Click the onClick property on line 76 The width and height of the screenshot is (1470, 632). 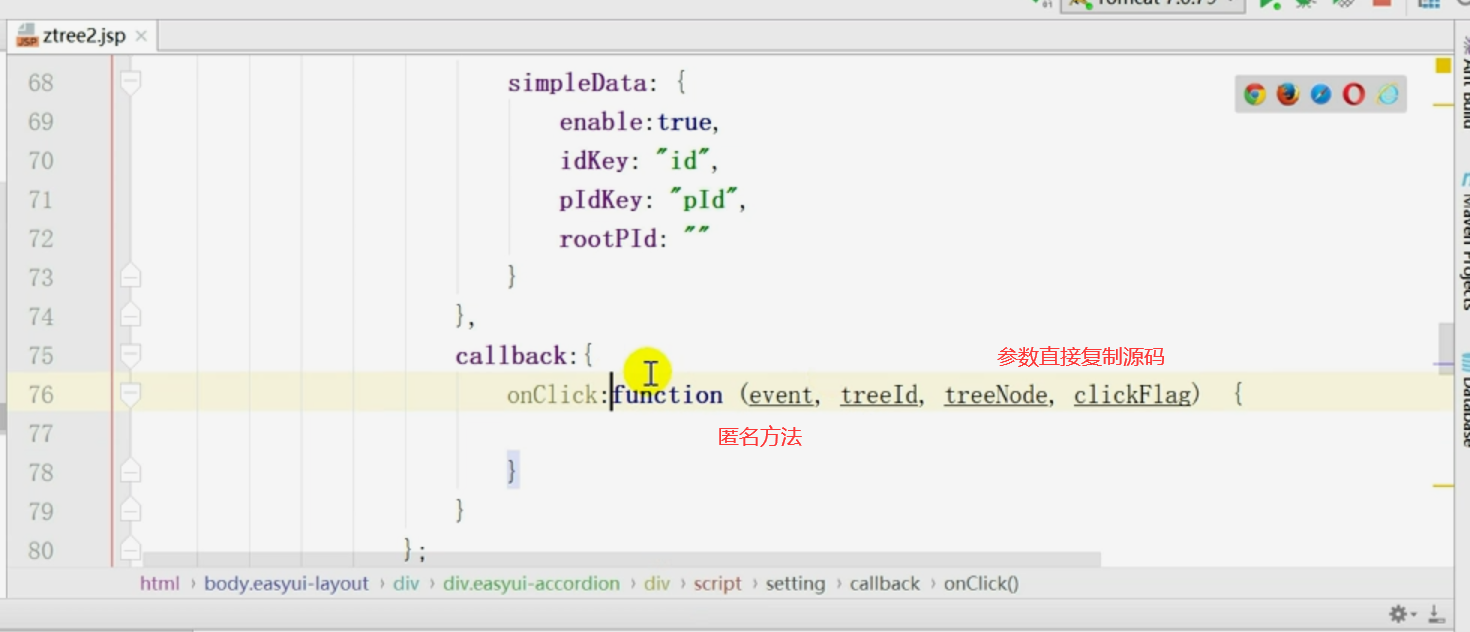tap(552, 395)
